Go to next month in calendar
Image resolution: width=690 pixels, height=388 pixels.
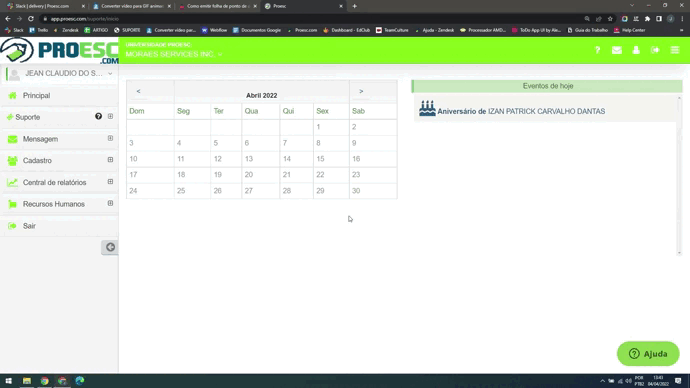tap(361, 92)
